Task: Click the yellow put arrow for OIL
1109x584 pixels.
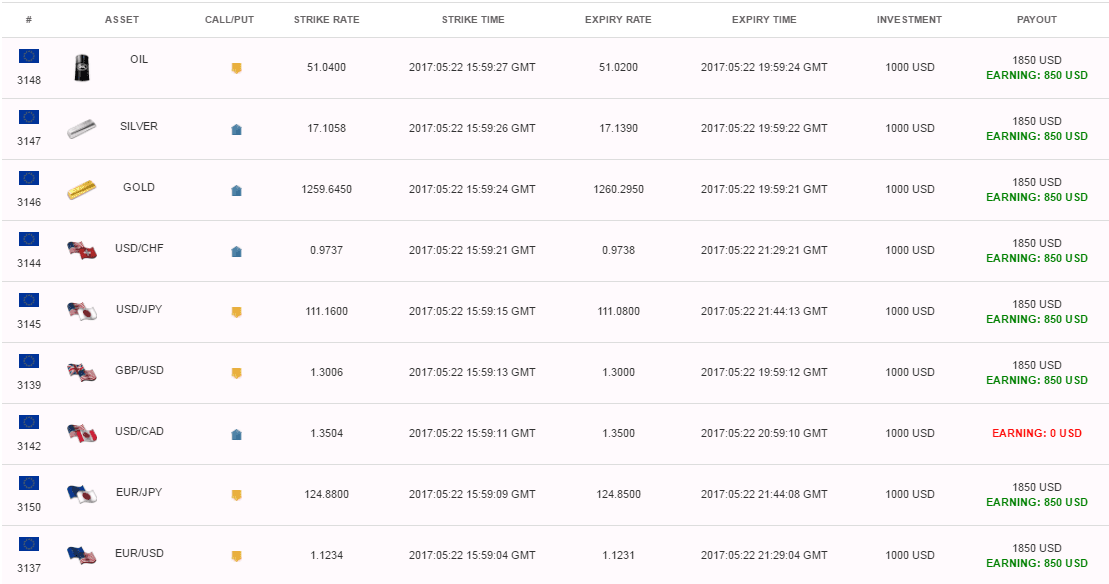Action: [236, 68]
